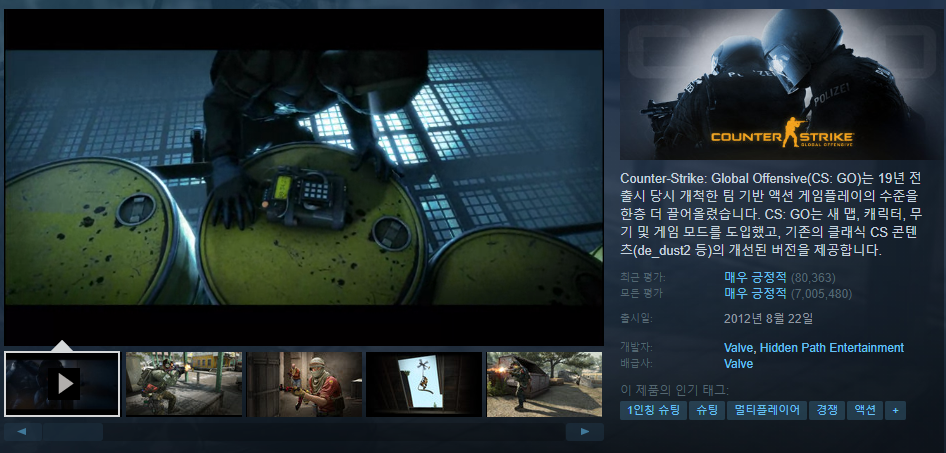Open recent reviews 매우 긍정적 link
This screenshot has height=453, width=946.
pyautogui.click(x=755, y=277)
